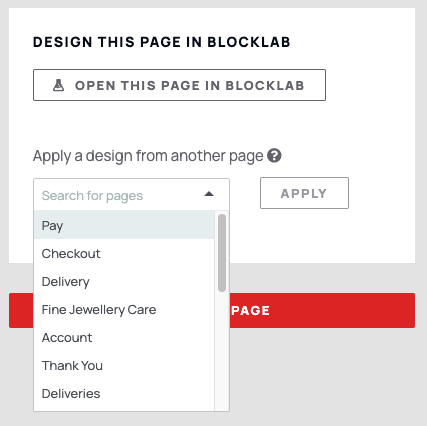Screen dimensions: 427x426
Task: Click the Design This Page in Blocklab heading
Action: pos(162,42)
